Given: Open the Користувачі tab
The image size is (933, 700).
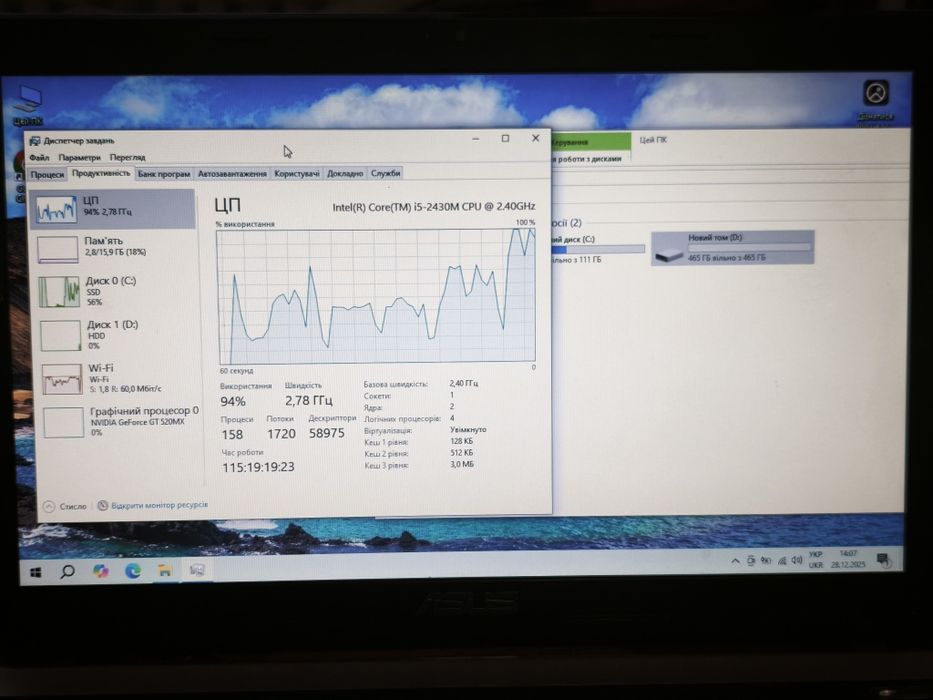Looking at the screenshot, I should pyautogui.click(x=296, y=174).
